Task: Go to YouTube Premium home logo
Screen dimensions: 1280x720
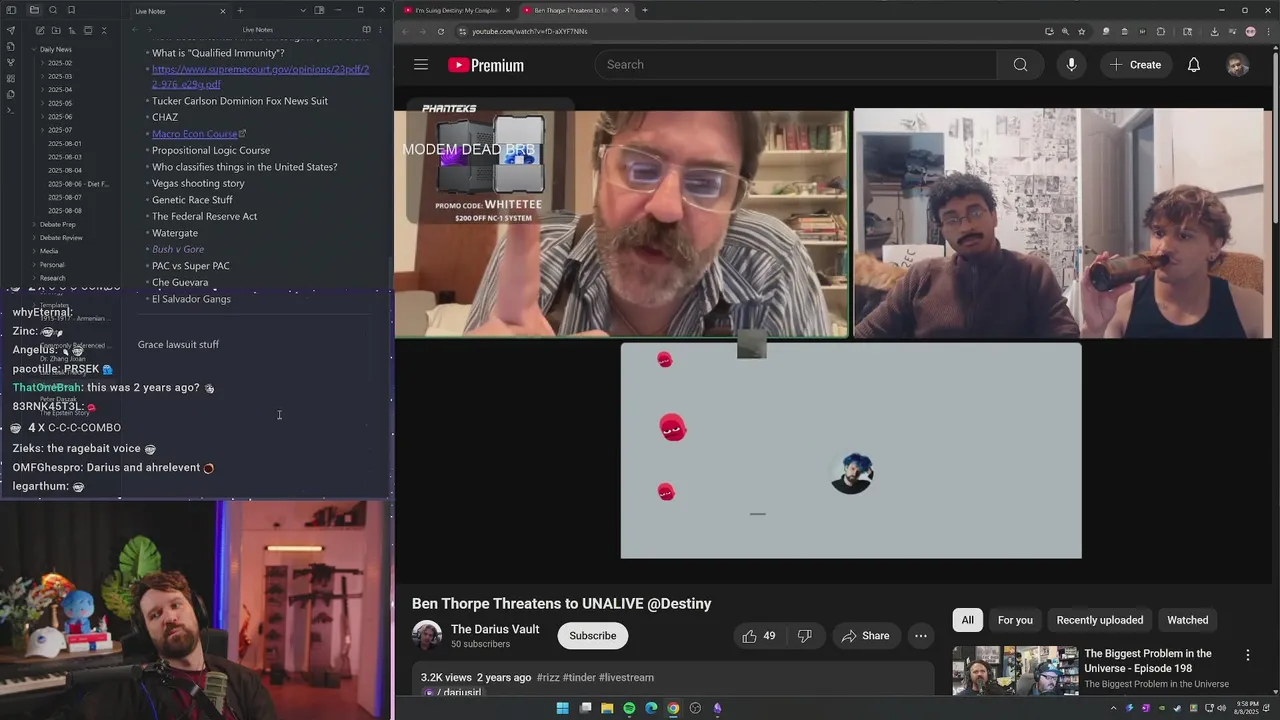Action: [x=486, y=65]
